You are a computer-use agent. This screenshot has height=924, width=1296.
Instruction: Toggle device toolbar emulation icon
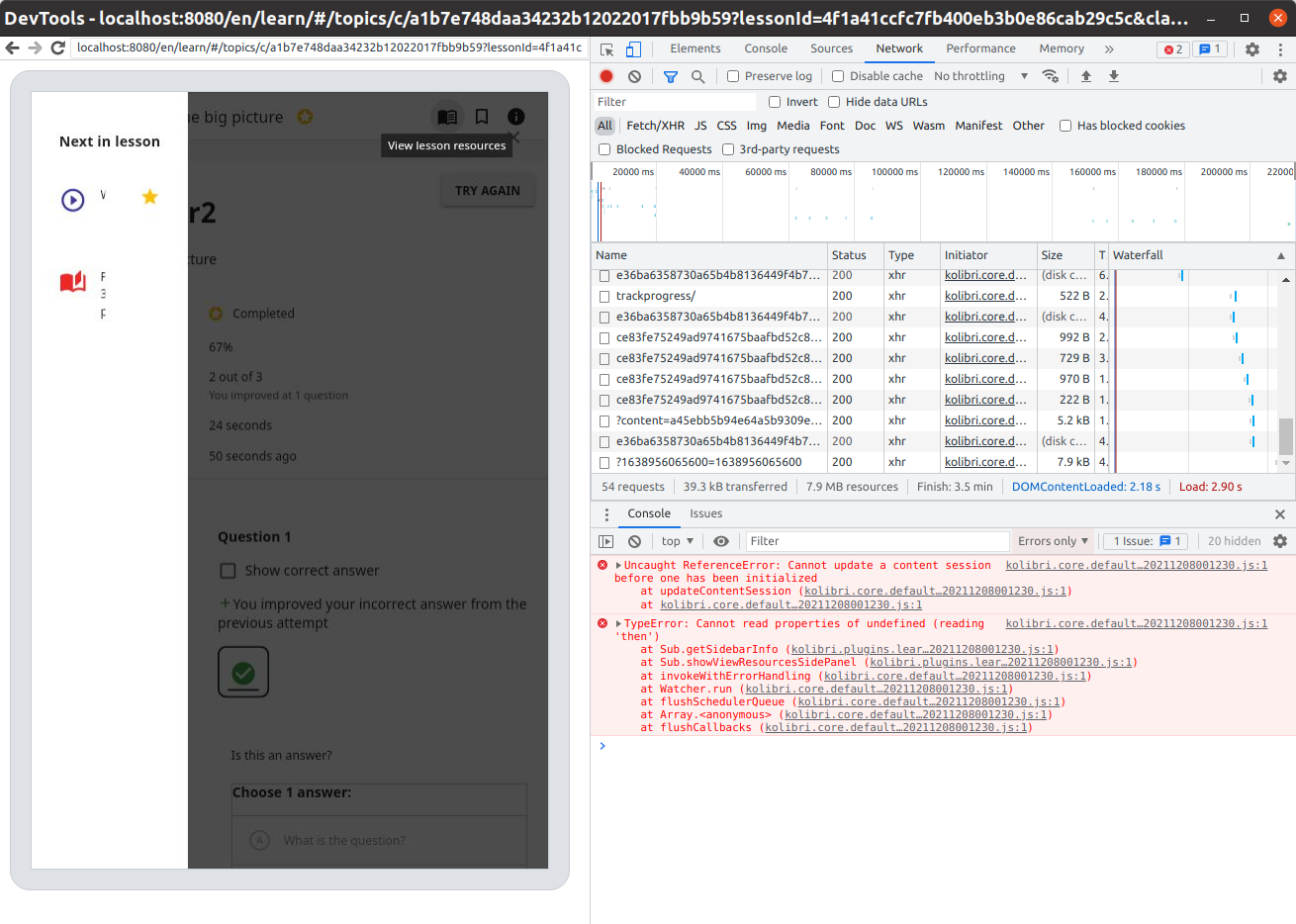[x=631, y=47]
